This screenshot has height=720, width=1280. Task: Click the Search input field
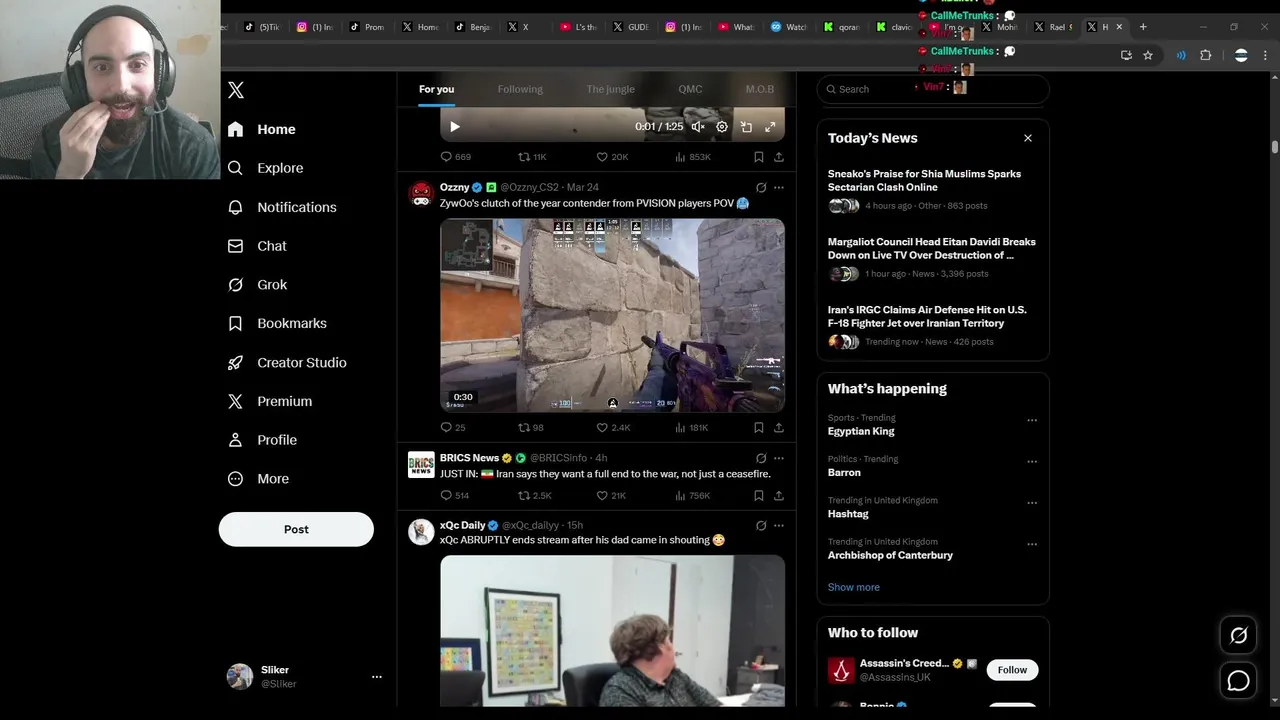pos(933,89)
